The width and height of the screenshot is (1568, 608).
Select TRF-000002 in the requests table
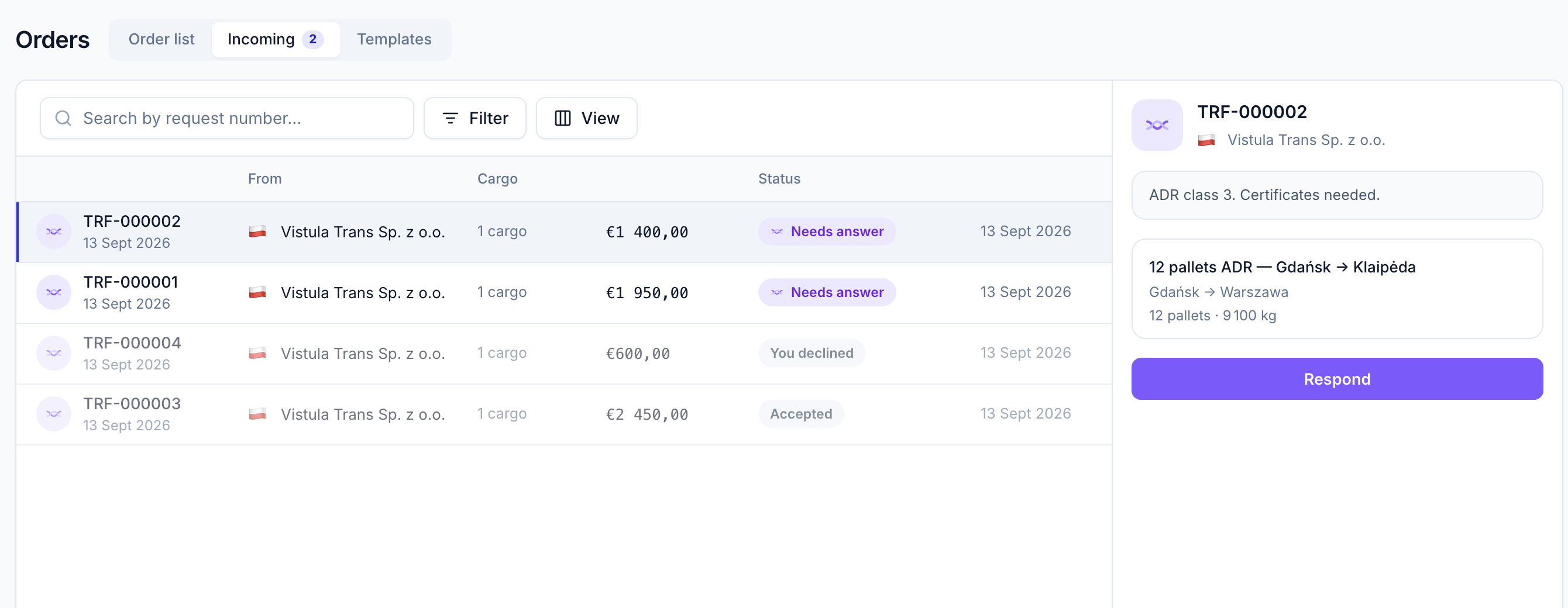click(x=132, y=222)
